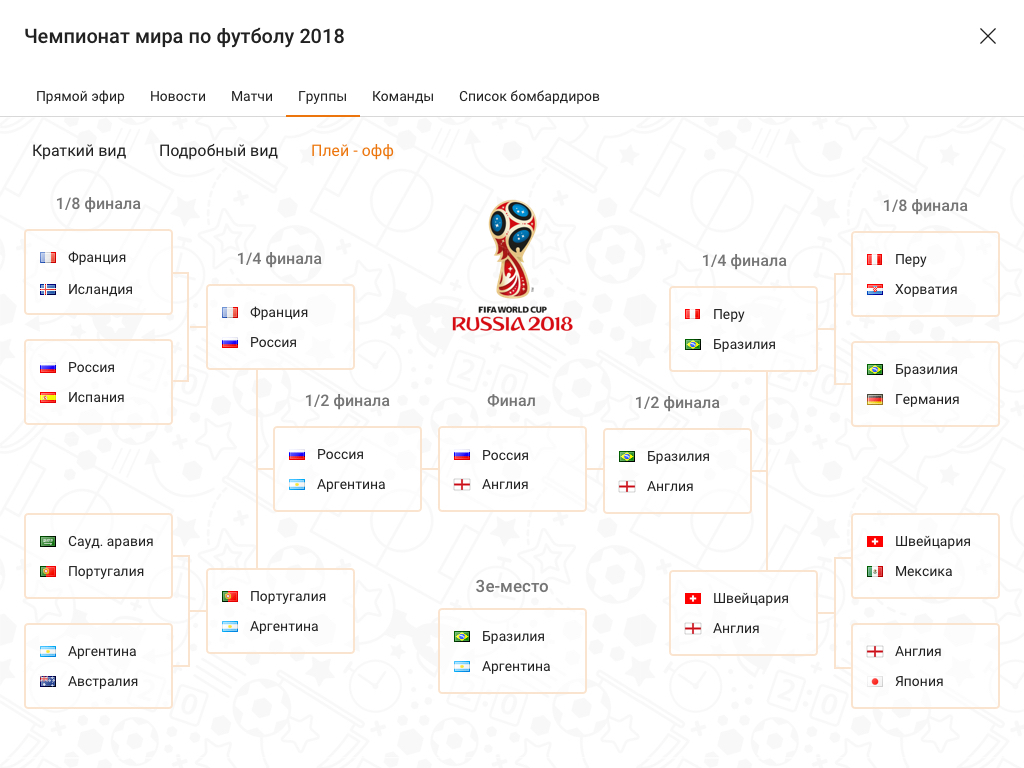Click the Mexico flag icon
Screen dimensions: 1024x768
(x=875, y=572)
